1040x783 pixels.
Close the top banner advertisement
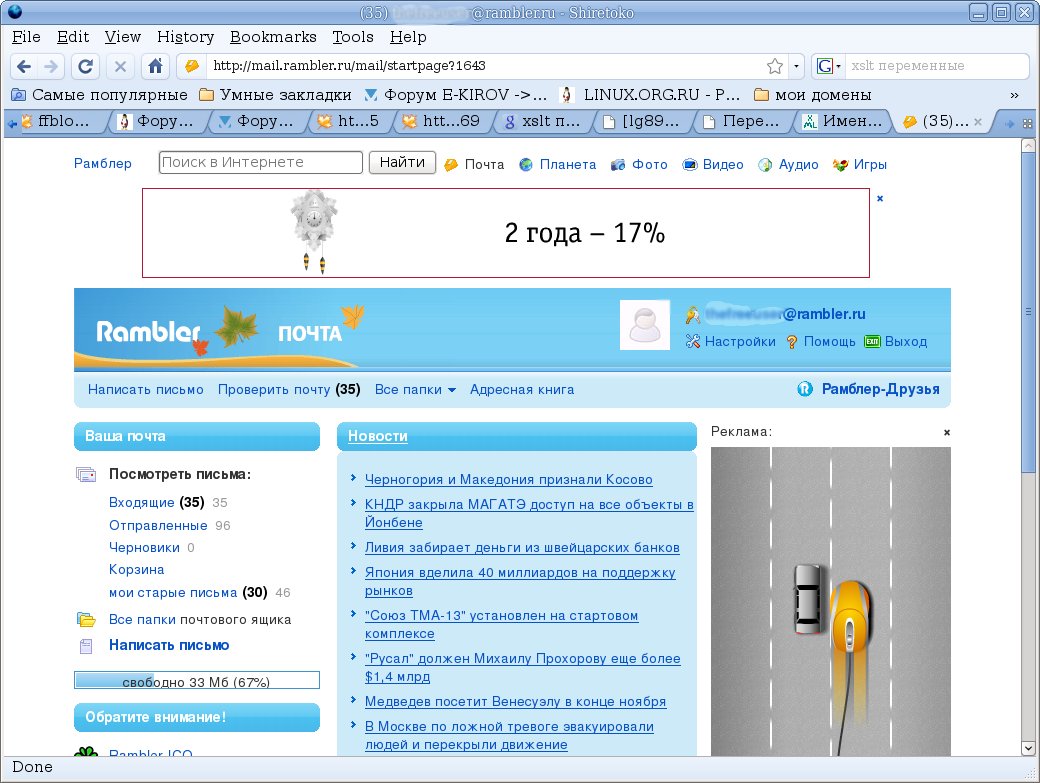click(880, 198)
